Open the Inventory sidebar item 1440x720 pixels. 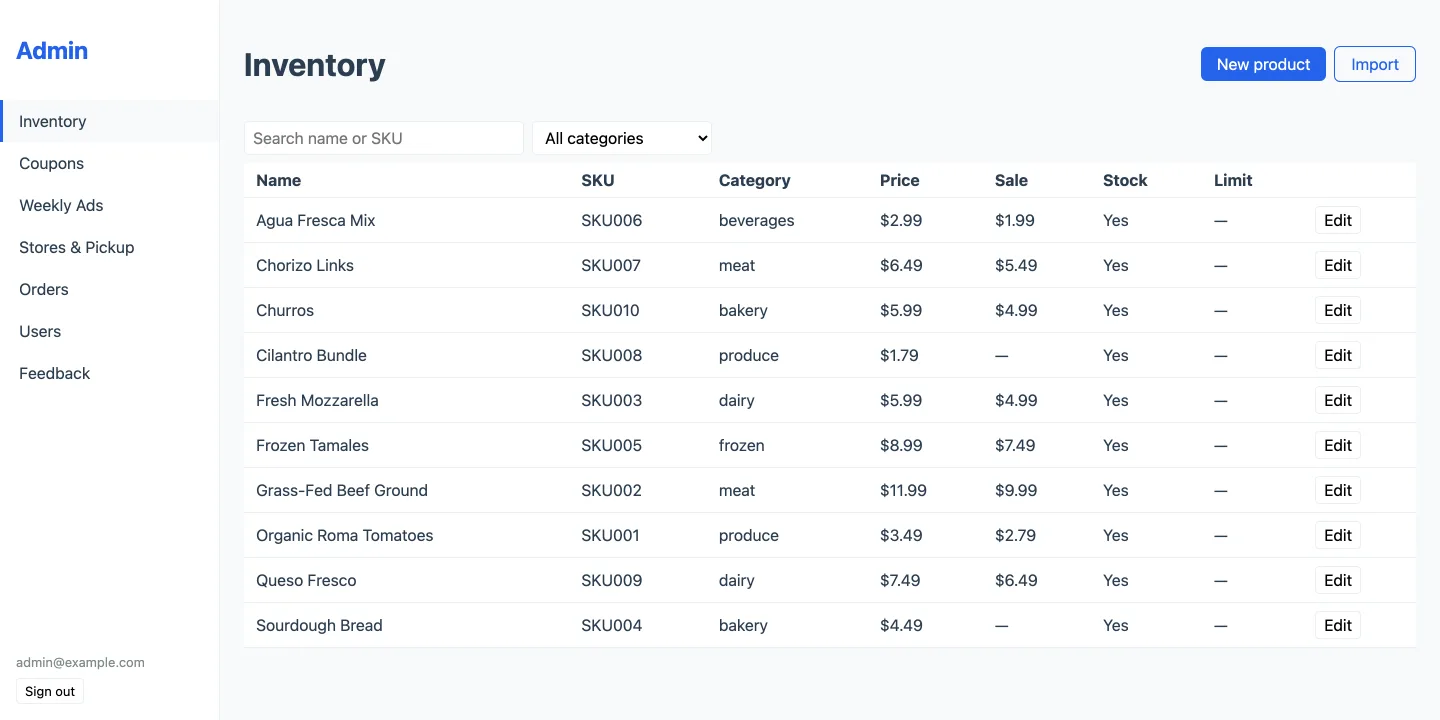(110, 121)
